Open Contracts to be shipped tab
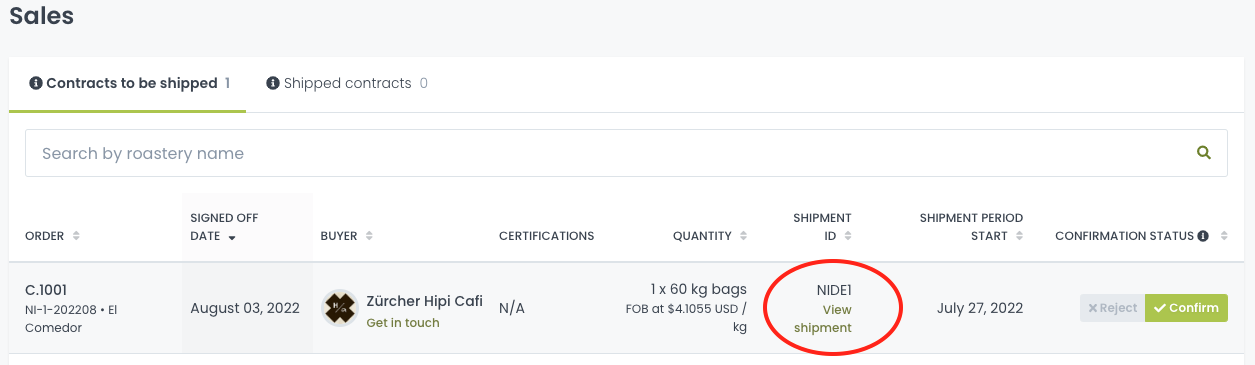This screenshot has width=1255, height=365. coord(128,84)
